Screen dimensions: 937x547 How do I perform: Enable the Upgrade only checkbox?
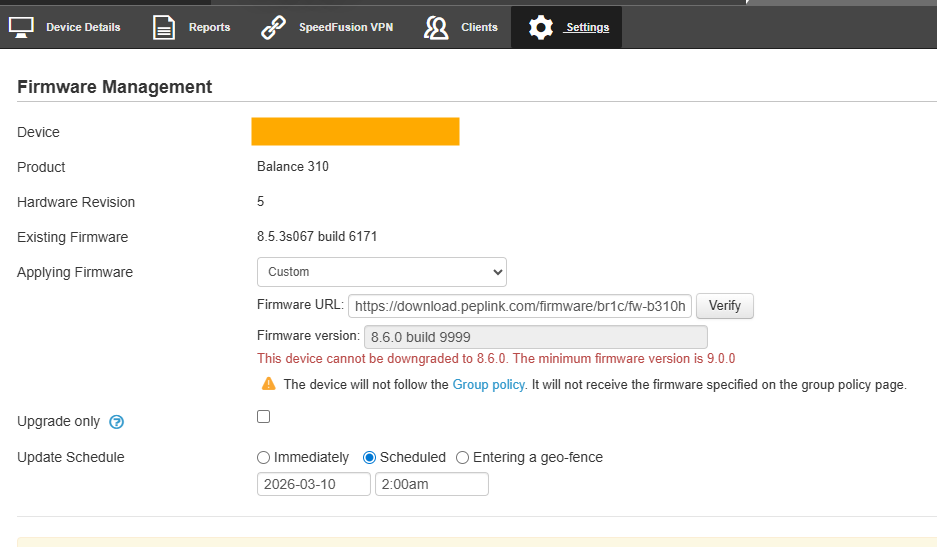(264, 417)
